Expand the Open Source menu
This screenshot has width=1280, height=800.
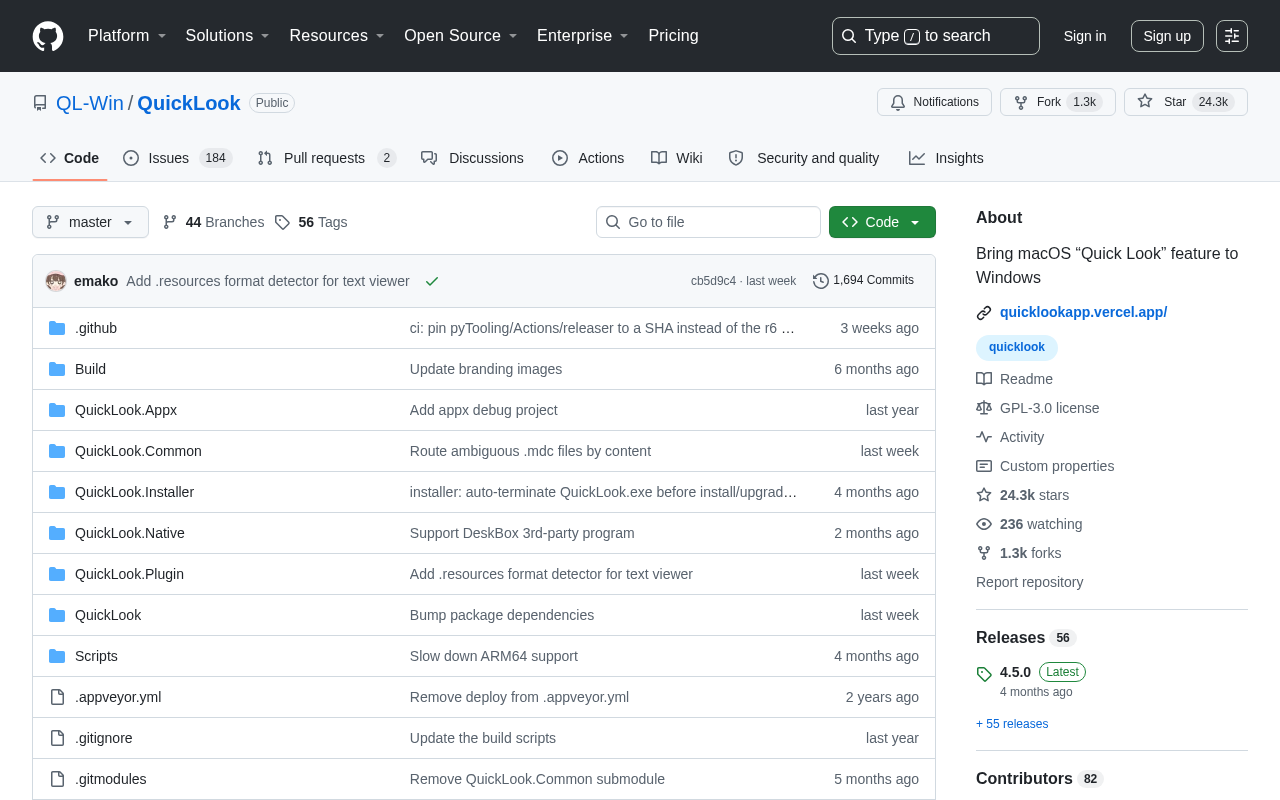click(x=461, y=36)
